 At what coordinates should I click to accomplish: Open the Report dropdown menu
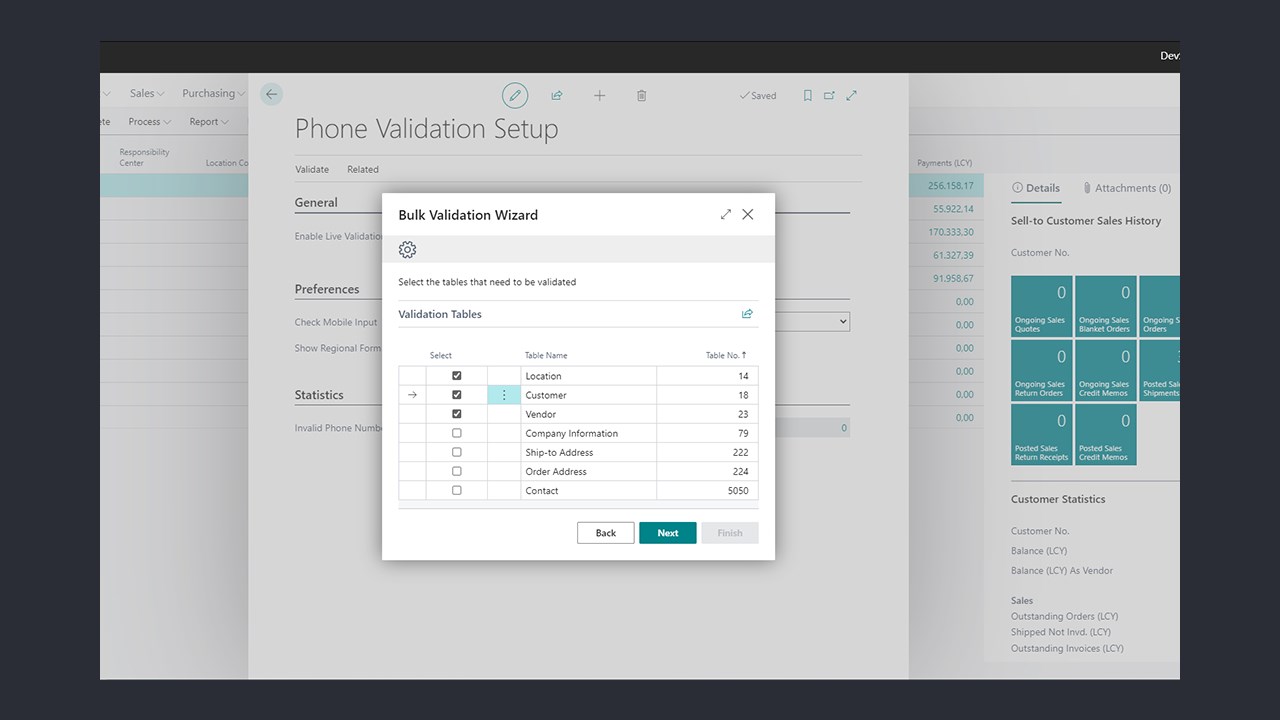click(209, 121)
